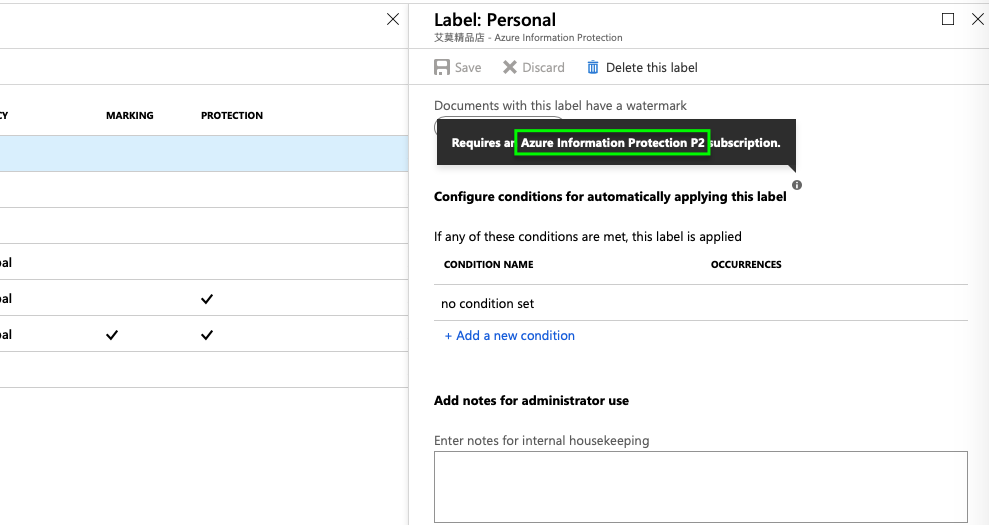This screenshot has height=525, width=989.
Task: Click the Discard X icon
Action: 510,68
